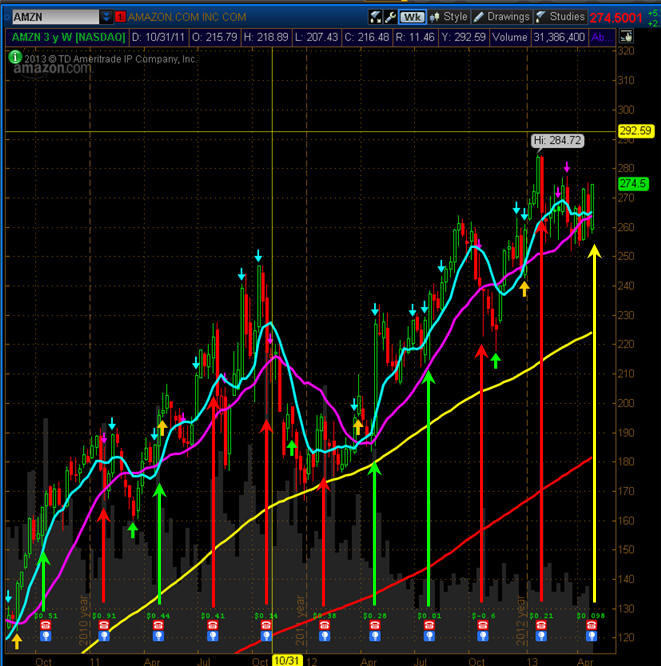Click the $0.14 earnings label
The width and height of the screenshot is (661, 666).
pos(264,615)
